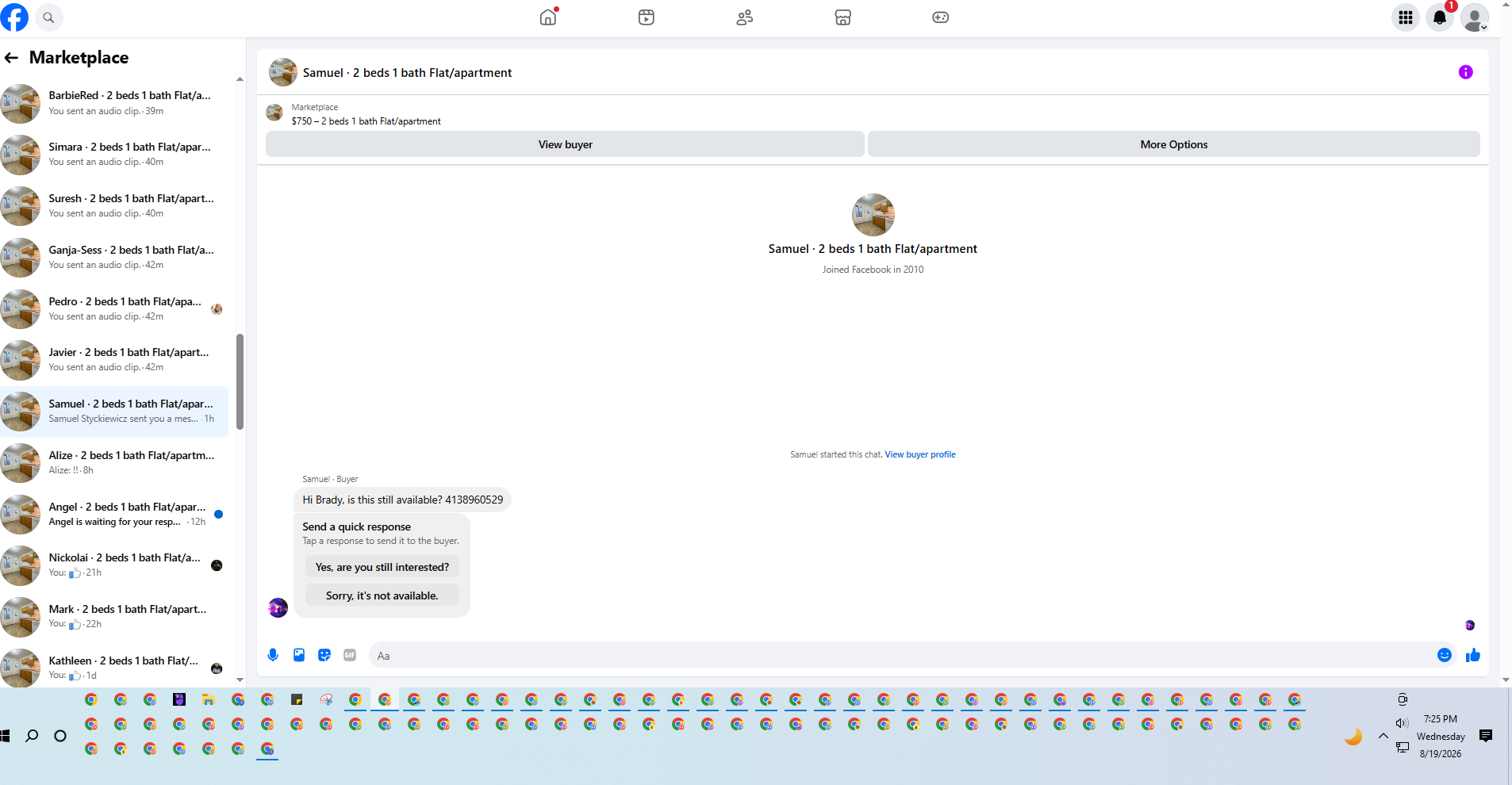The height and width of the screenshot is (785, 1512).
Task: Open the Gaming controller icon
Action: (x=941, y=17)
